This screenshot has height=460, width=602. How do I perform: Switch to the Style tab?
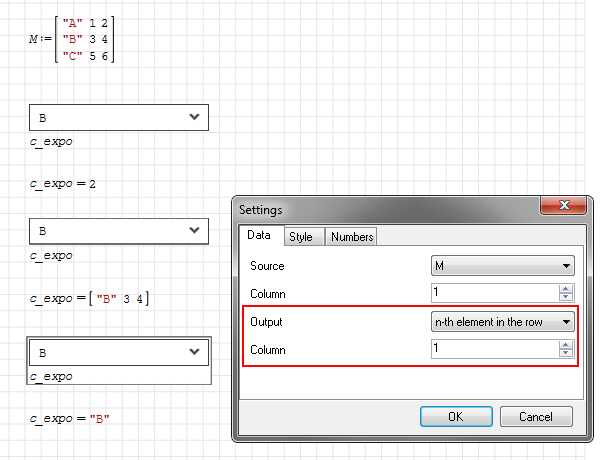coord(300,237)
